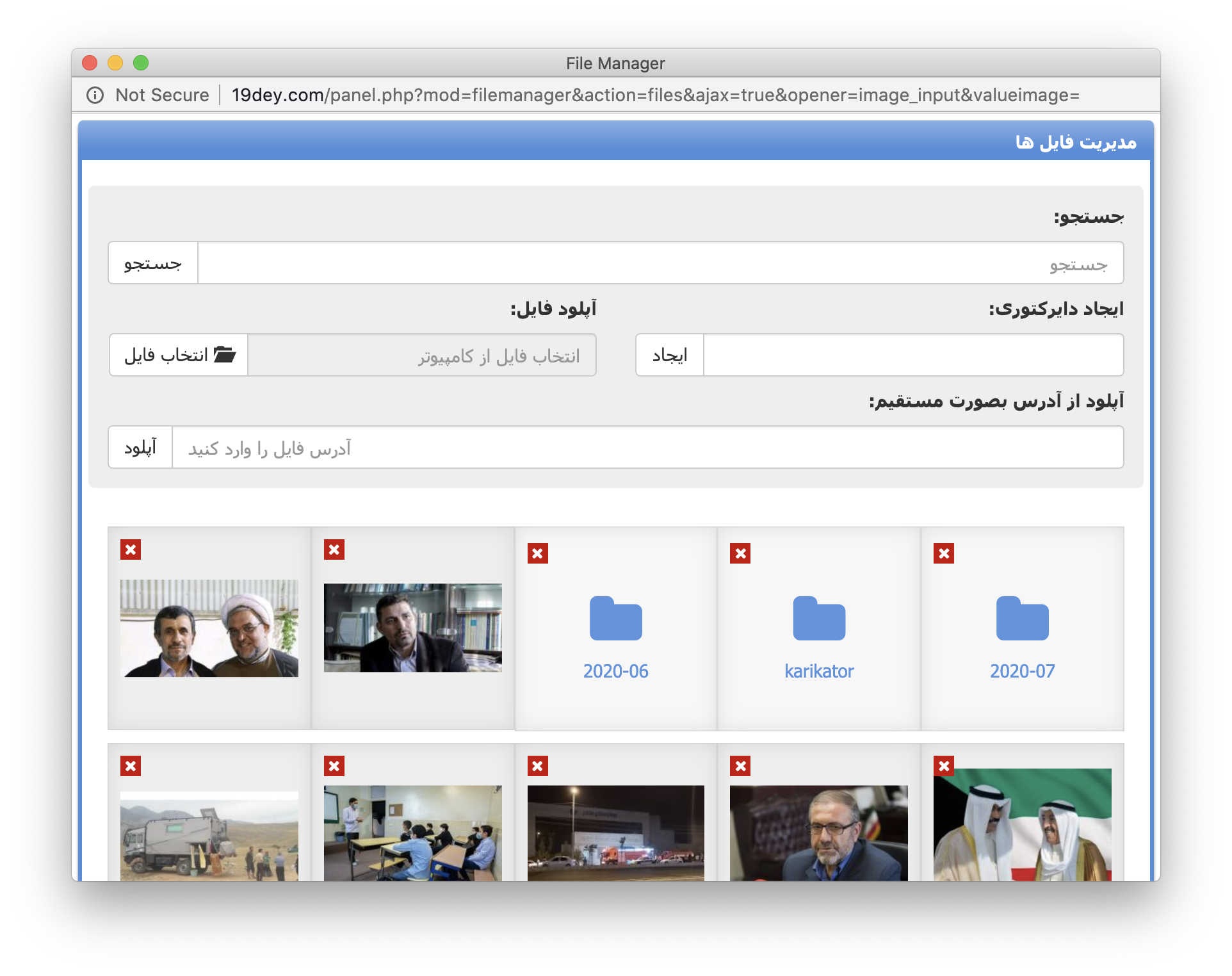Delete the karikator folder with its red X

(740, 553)
